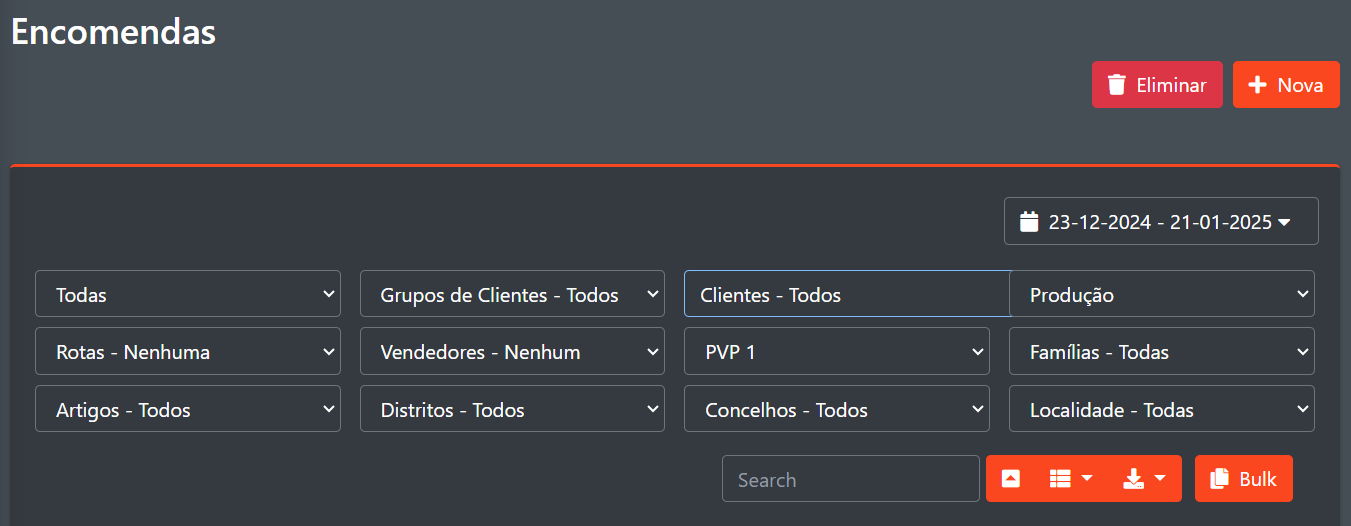Viewport: 1351px width, 526px height.
Task: Expand the Famílias - Todas dropdown
Action: click(1161, 351)
